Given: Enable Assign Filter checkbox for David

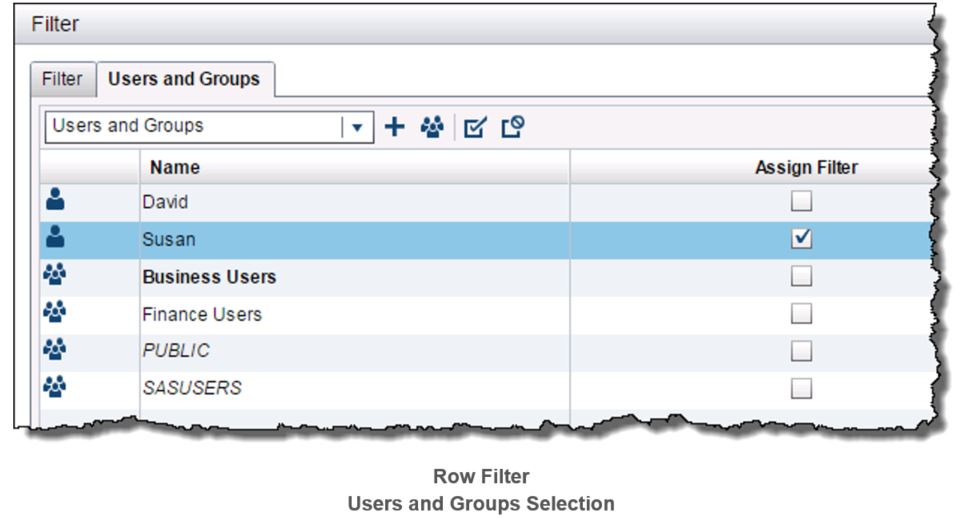Looking at the screenshot, I should pyautogui.click(x=801, y=202).
